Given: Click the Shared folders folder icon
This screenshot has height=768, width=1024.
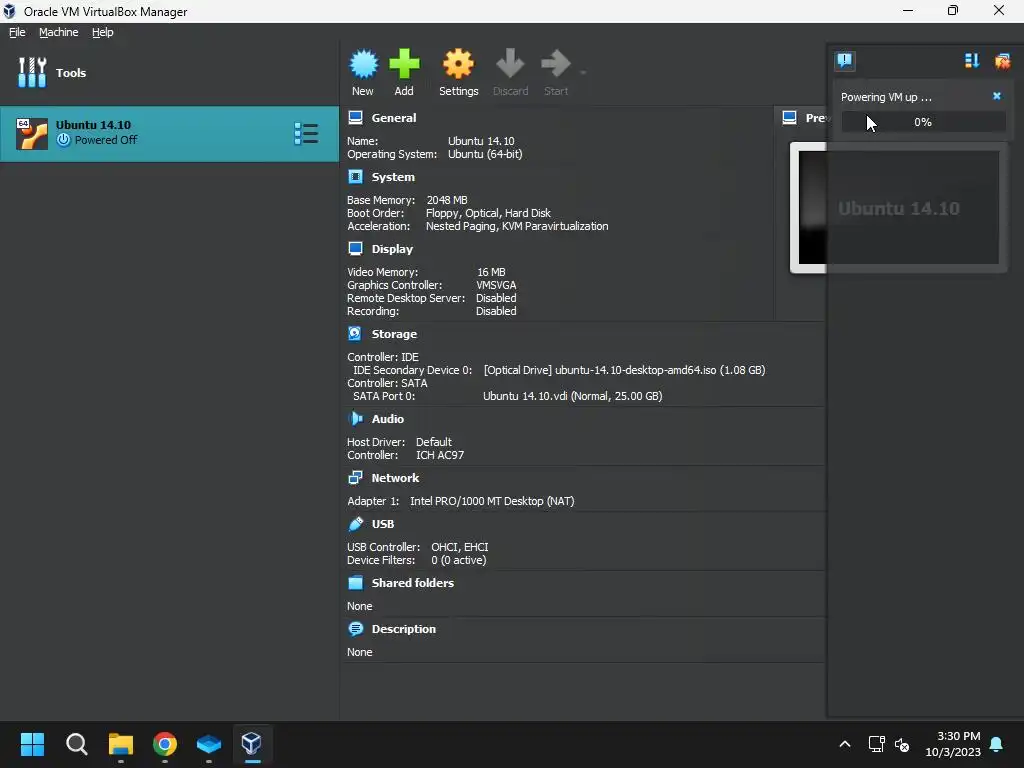Looking at the screenshot, I should pyautogui.click(x=355, y=583).
